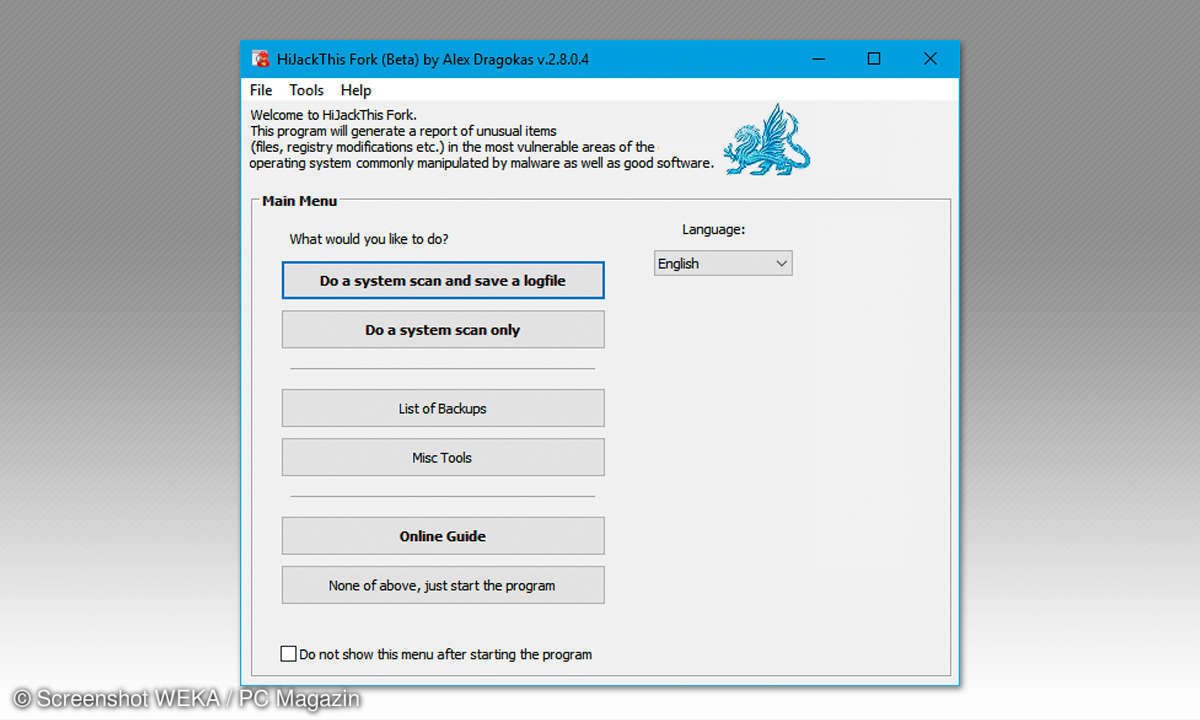Image resolution: width=1200 pixels, height=720 pixels.
Task: Open the Tools menu
Action: point(307,90)
